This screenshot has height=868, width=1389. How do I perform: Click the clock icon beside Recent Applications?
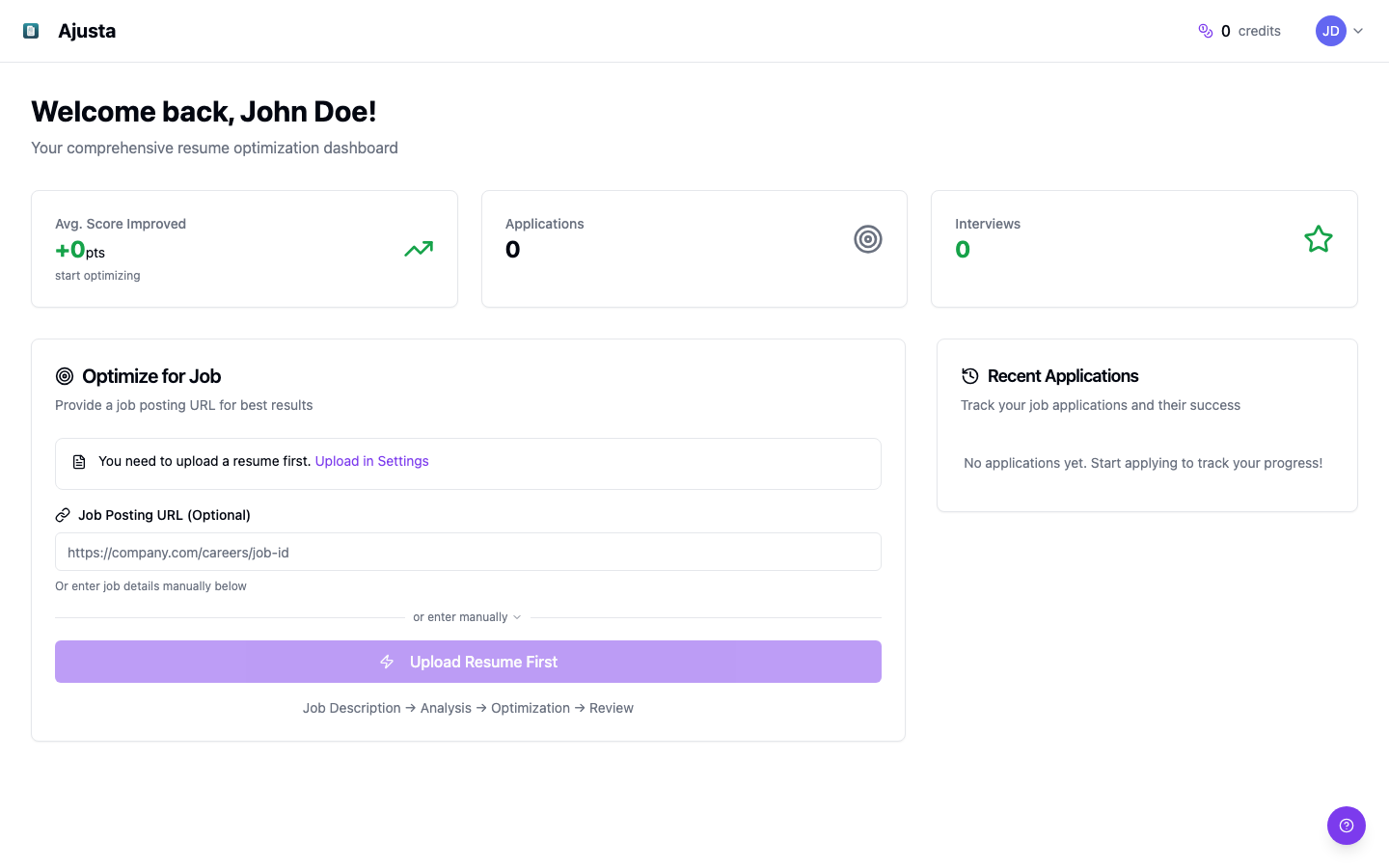(969, 375)
